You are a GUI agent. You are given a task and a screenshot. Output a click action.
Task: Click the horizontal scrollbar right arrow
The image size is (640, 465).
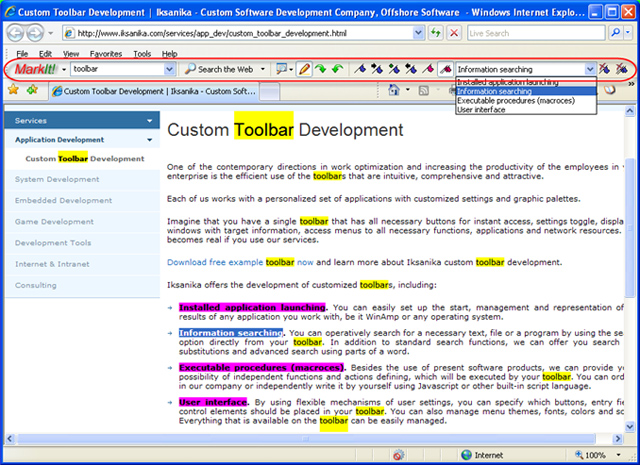(x=618, y=439)
